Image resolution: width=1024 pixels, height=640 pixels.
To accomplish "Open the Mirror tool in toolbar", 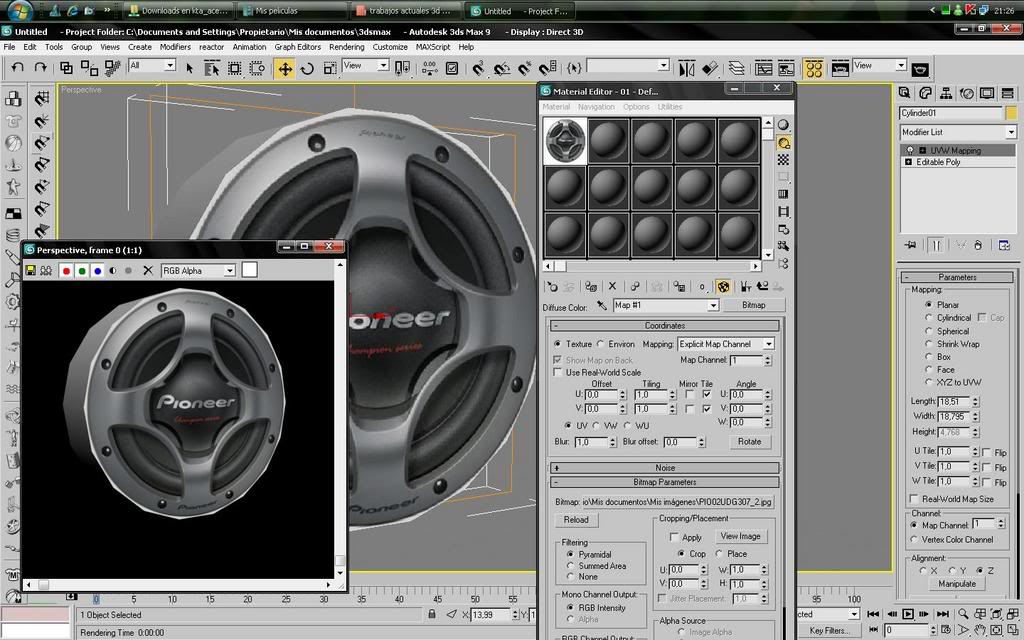I will (x=686, y=68).
